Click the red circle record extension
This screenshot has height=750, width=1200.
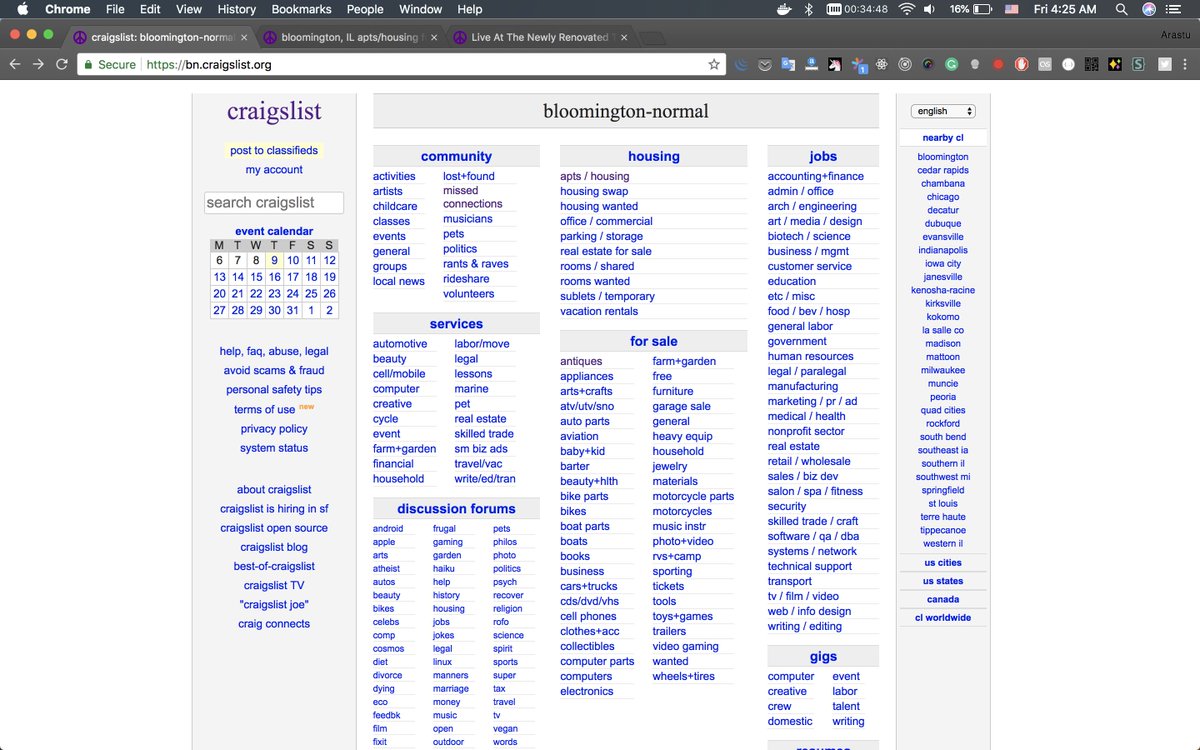[999, 64]
